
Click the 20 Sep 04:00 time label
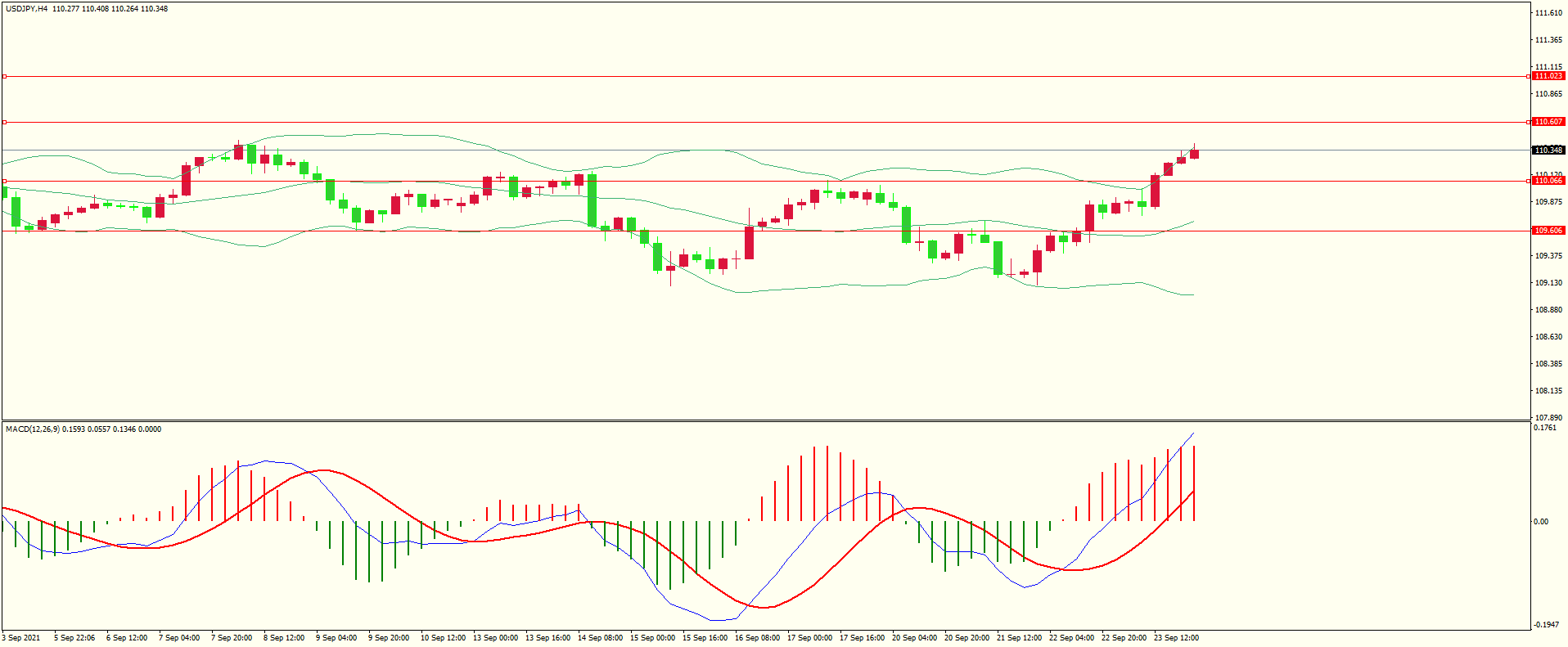[x=914, y=638]
